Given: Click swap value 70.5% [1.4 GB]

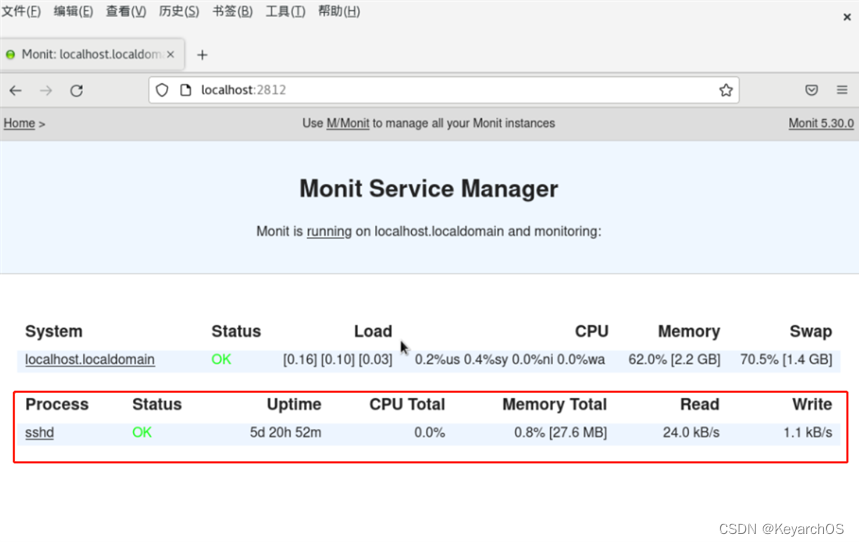Looking at the screenshot, I should 786,359.
